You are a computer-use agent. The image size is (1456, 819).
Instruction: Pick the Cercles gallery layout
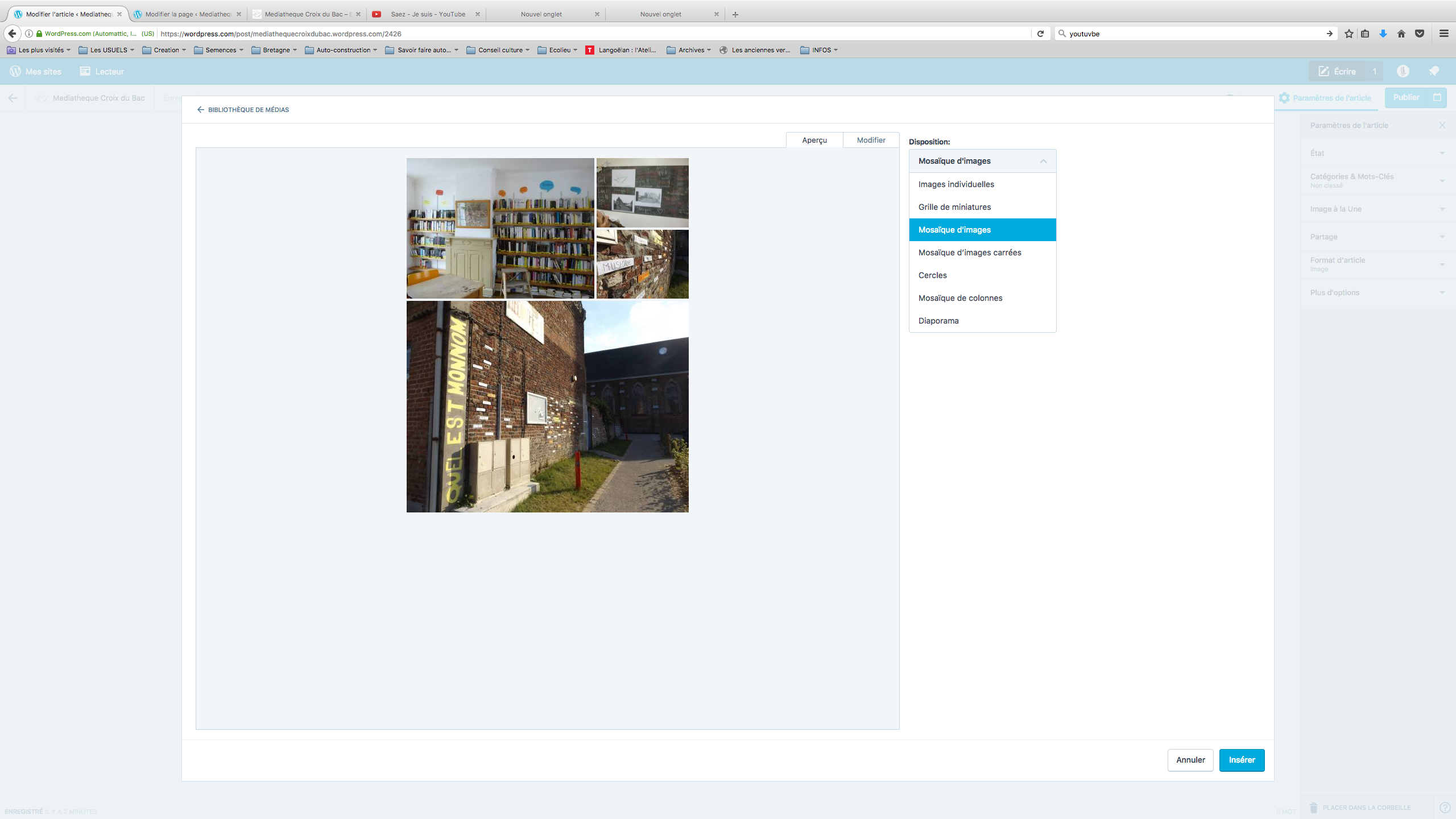point(933,275)
